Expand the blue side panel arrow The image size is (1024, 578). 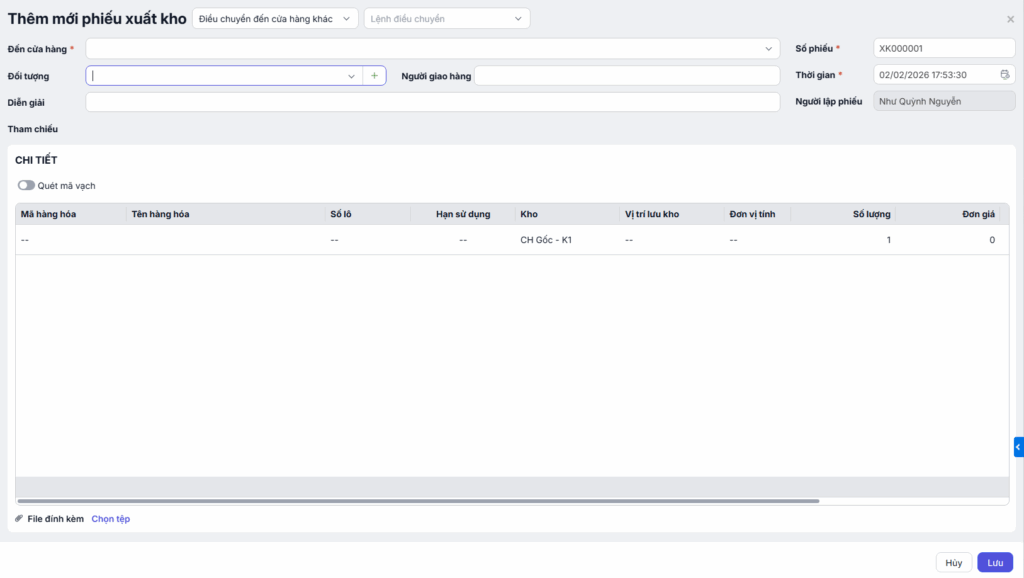(1018, 447)
